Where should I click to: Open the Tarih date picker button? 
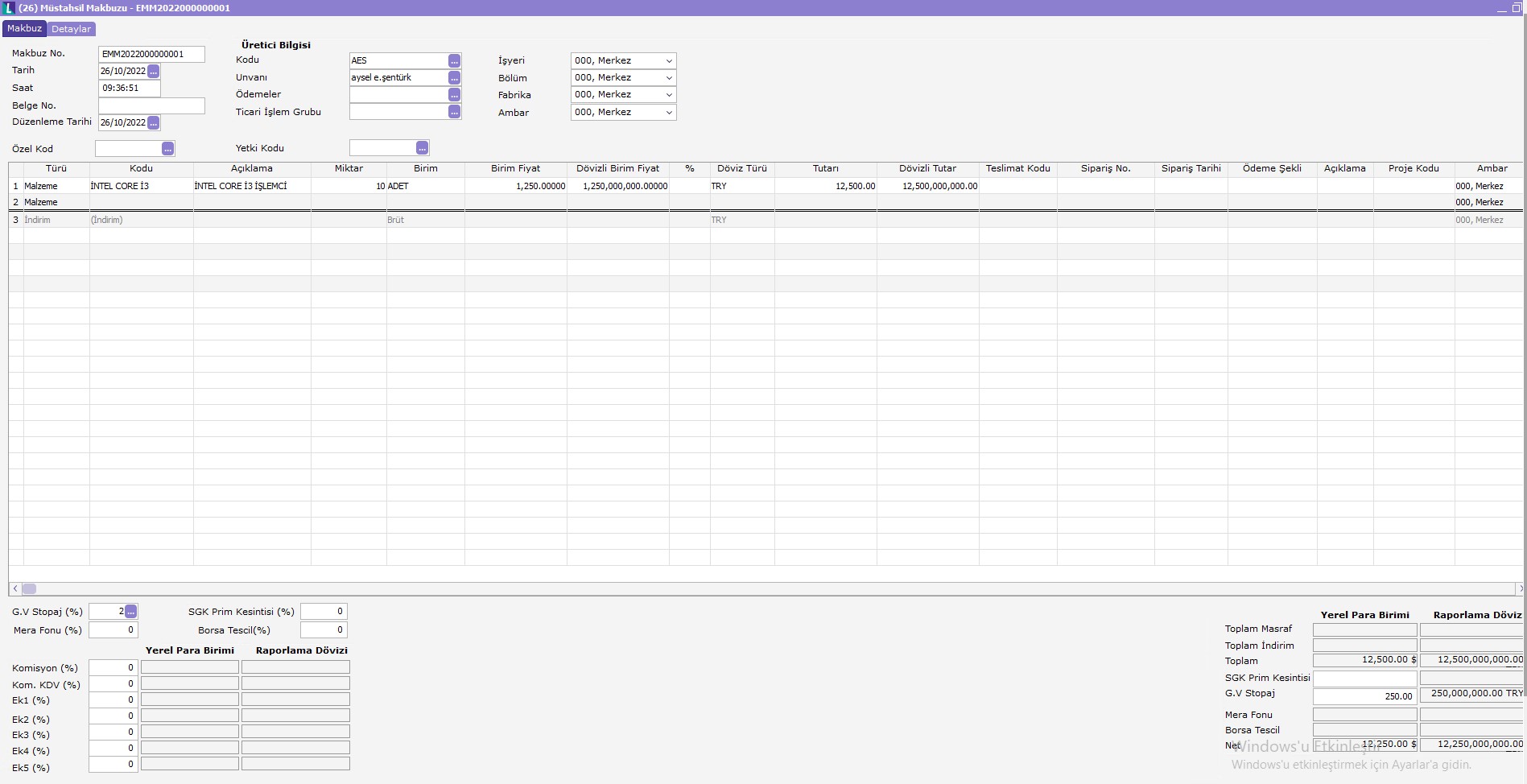[x=153, y=72]
